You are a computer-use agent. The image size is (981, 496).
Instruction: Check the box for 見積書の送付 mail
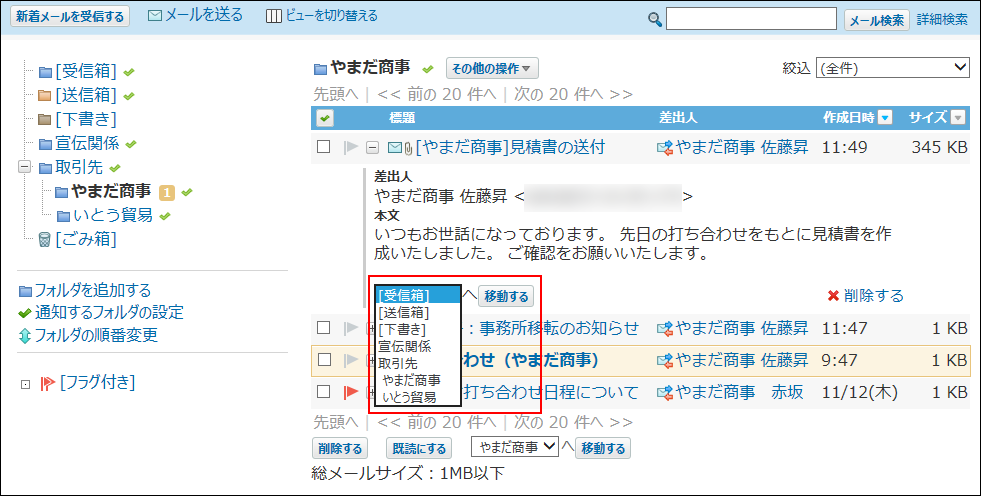pos(323,147)
